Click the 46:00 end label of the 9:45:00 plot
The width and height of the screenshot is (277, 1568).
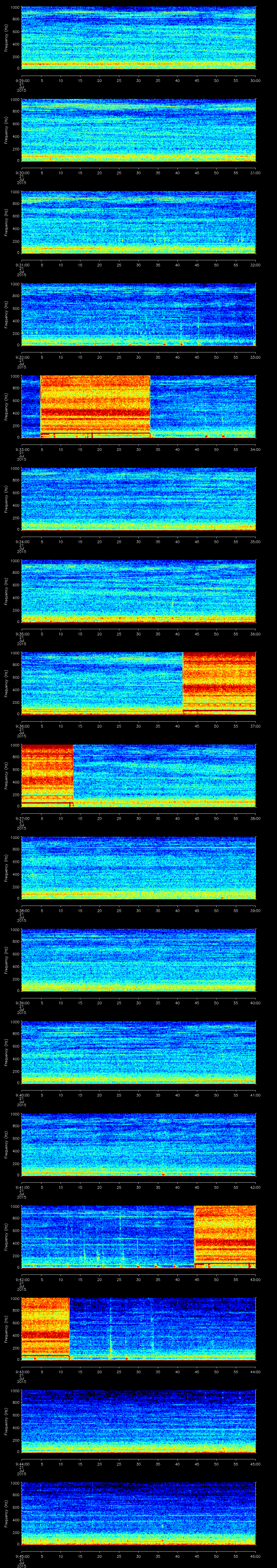pos(255,1556)
